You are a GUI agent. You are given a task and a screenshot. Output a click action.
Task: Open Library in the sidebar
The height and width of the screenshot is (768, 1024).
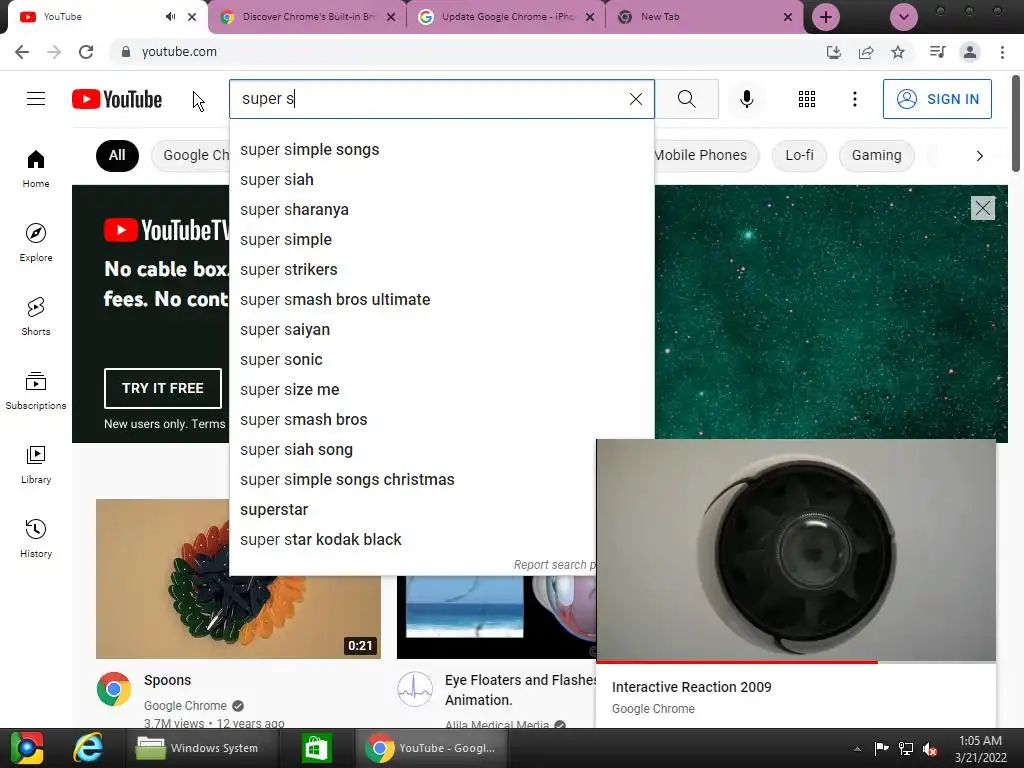coord(36,464)
